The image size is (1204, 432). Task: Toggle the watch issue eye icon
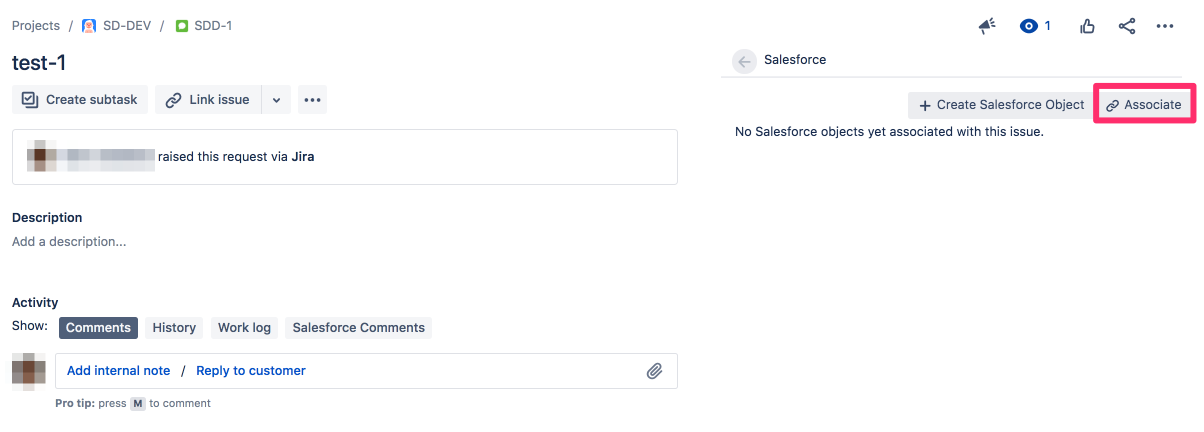[x=1029, y=26]
